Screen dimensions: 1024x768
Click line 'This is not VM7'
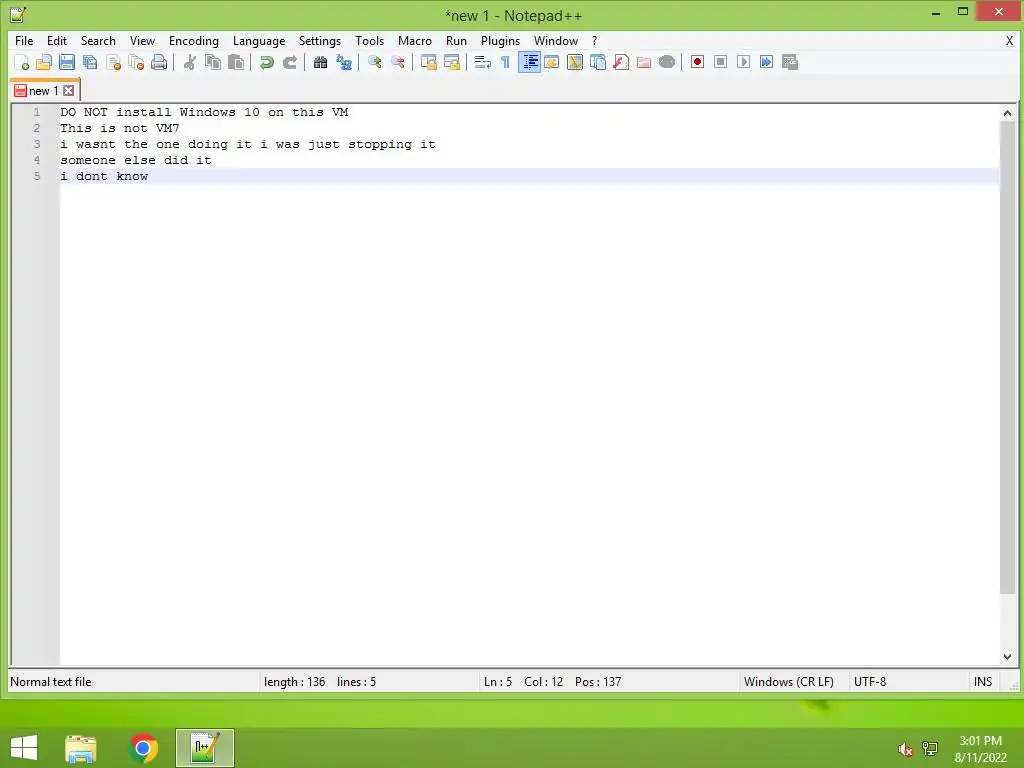pyautogui.click(x=120, y=128)
